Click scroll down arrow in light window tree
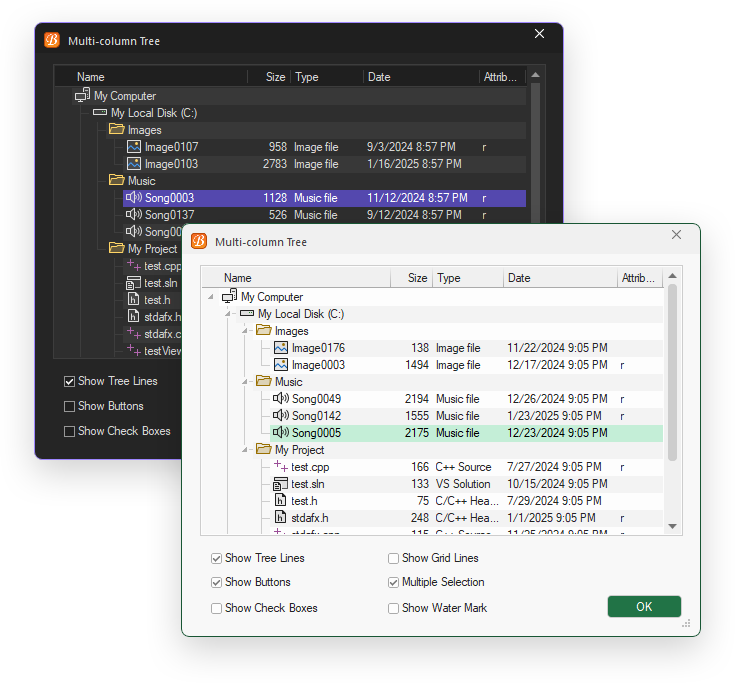 coord(672,526)
